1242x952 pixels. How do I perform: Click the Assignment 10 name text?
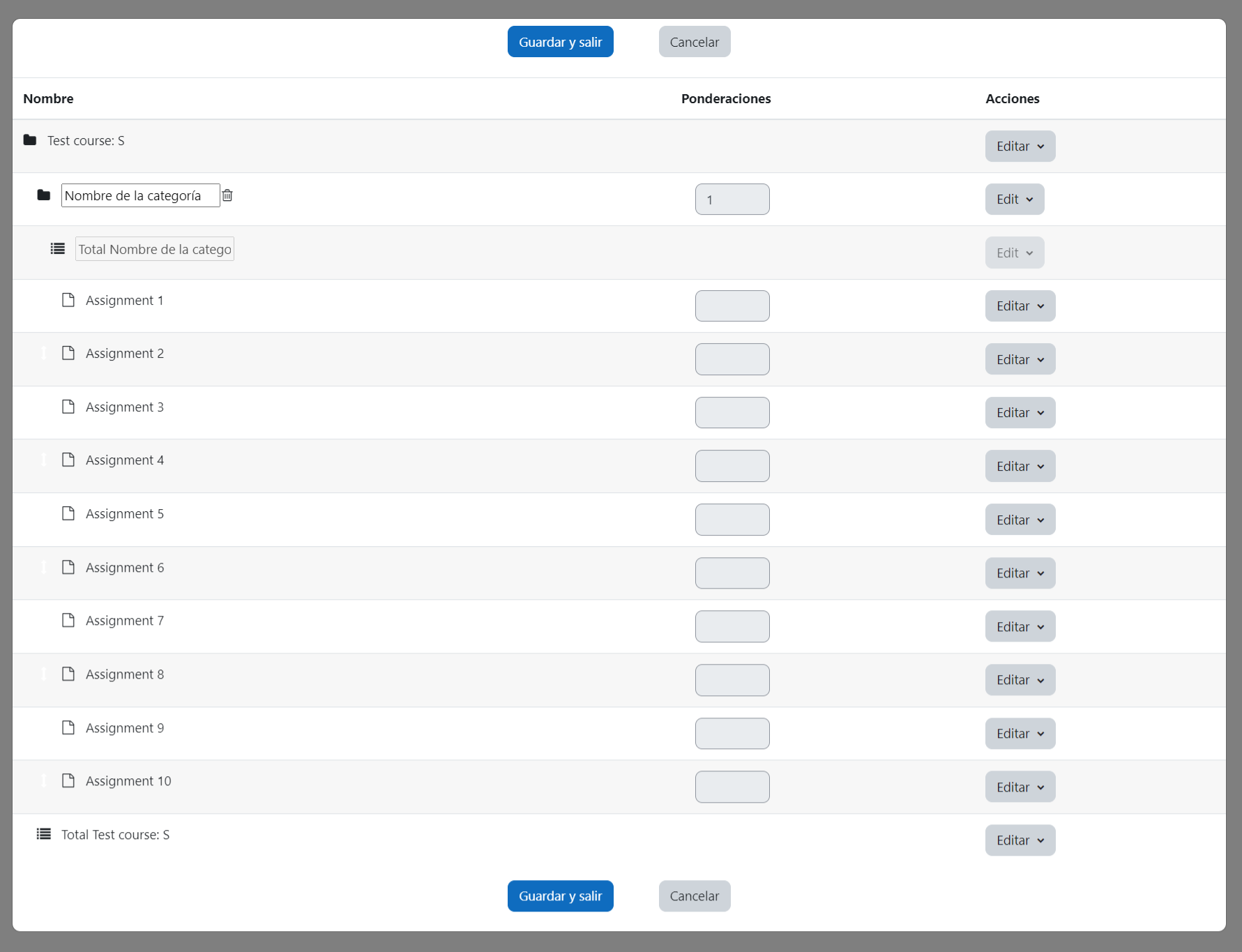tap(128, 781)
